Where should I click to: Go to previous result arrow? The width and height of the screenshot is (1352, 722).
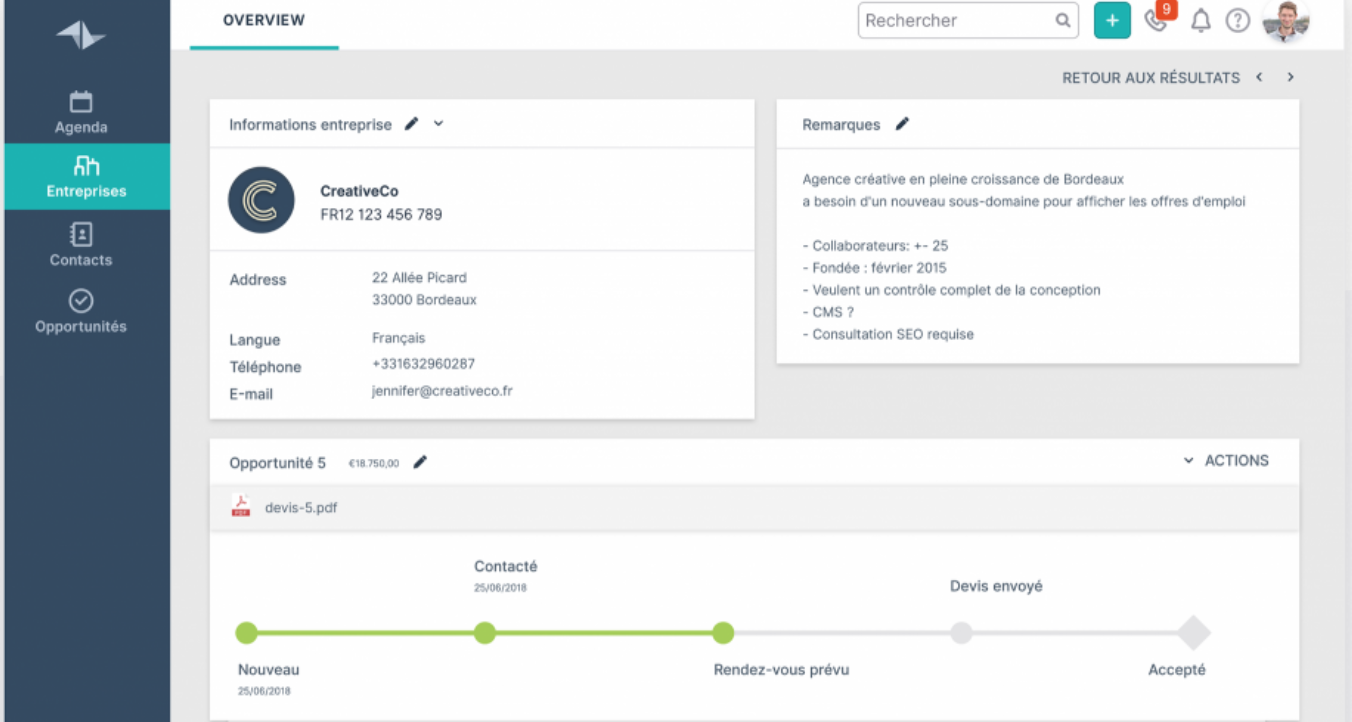point(1259,77)
